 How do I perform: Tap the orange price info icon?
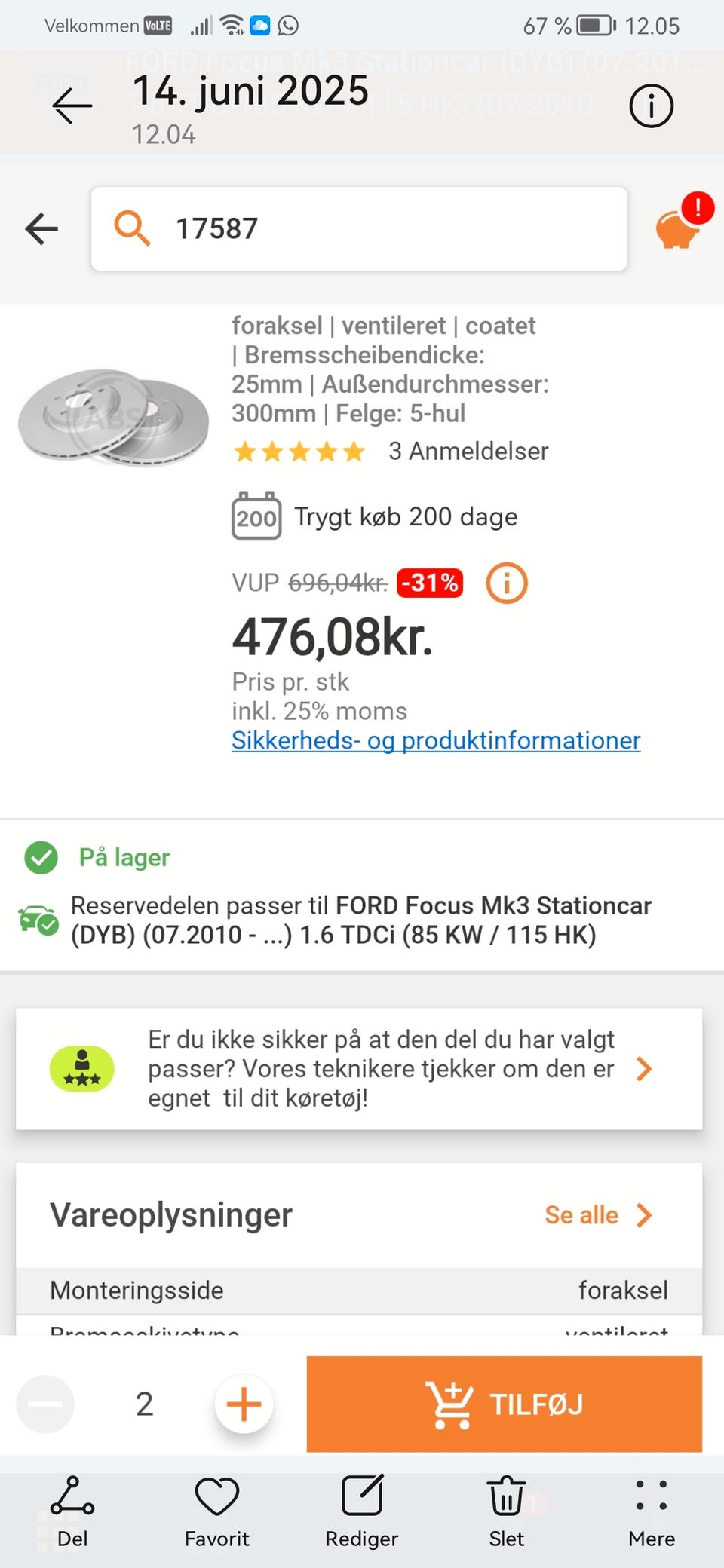tap(506, 583)
